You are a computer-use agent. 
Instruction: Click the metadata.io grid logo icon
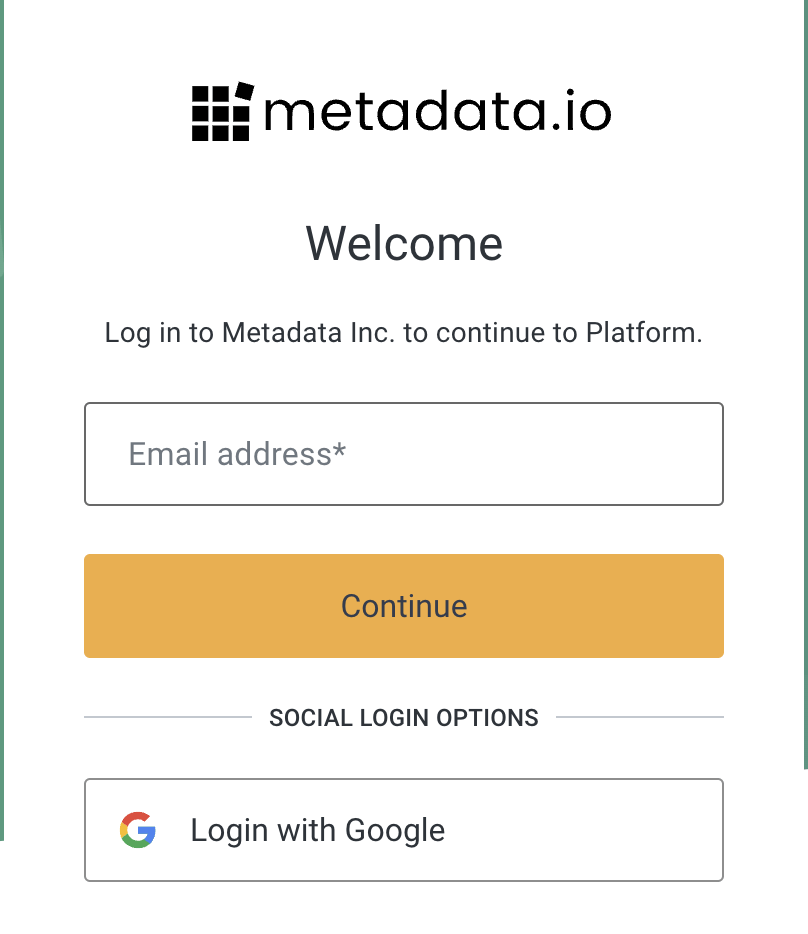pyautogui.click(x=223, y=111)
